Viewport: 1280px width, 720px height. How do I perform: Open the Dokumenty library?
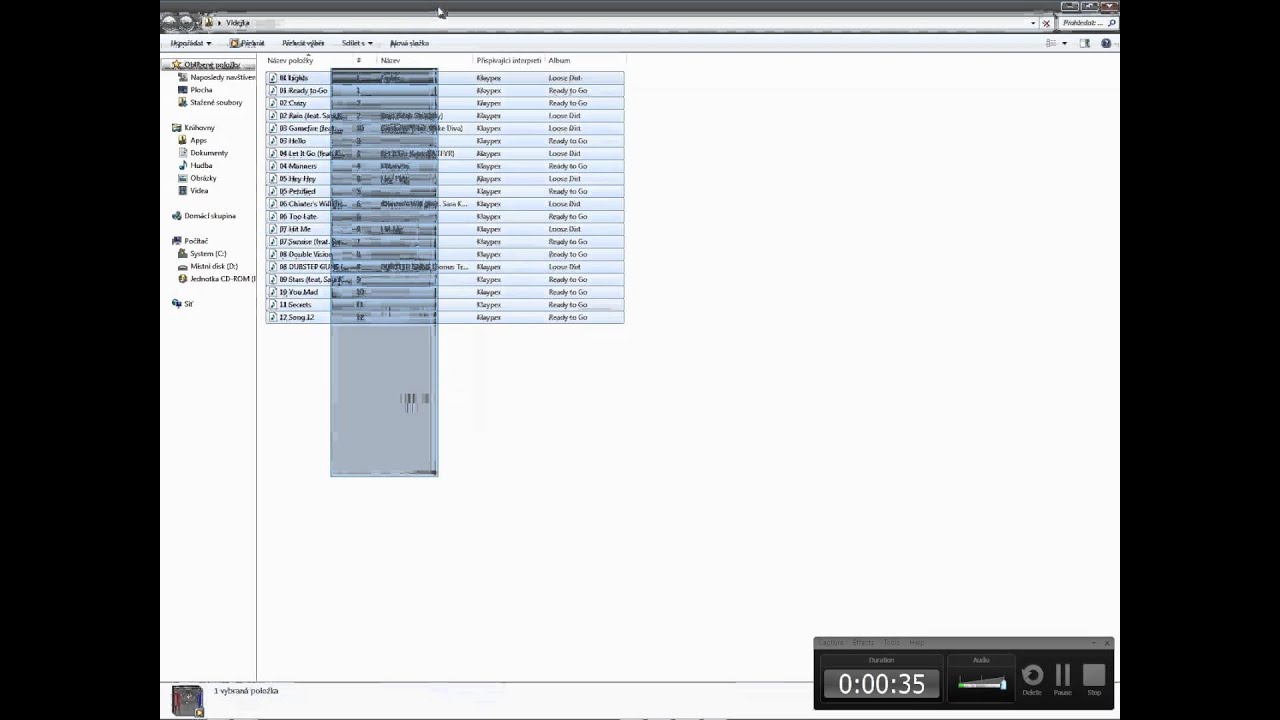[209, 153]
